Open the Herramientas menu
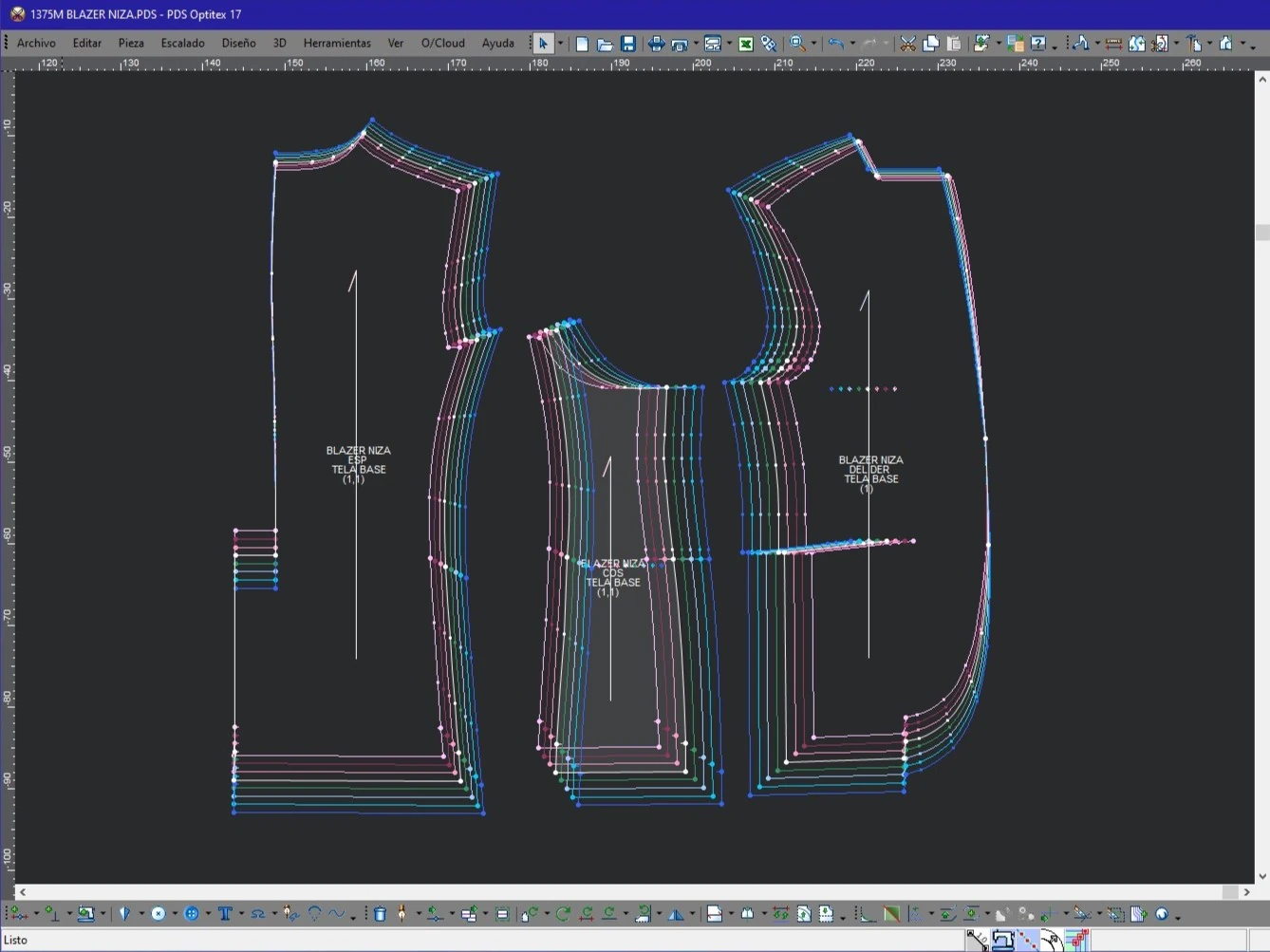Image resolution: width=1270 pixels, height=952 pixels. 337,44
